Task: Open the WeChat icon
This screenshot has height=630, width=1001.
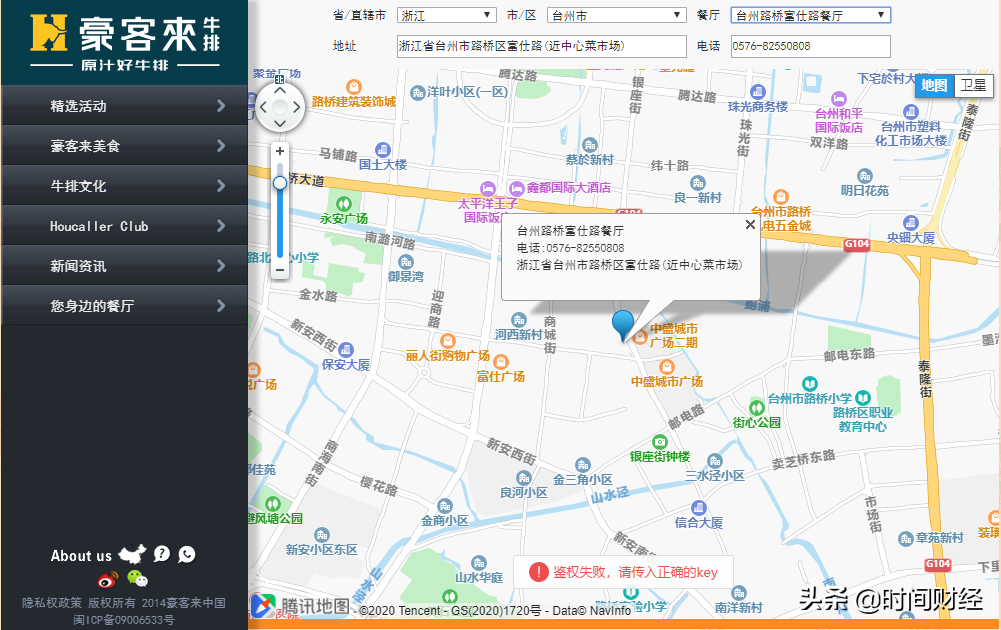Action: 137,578
